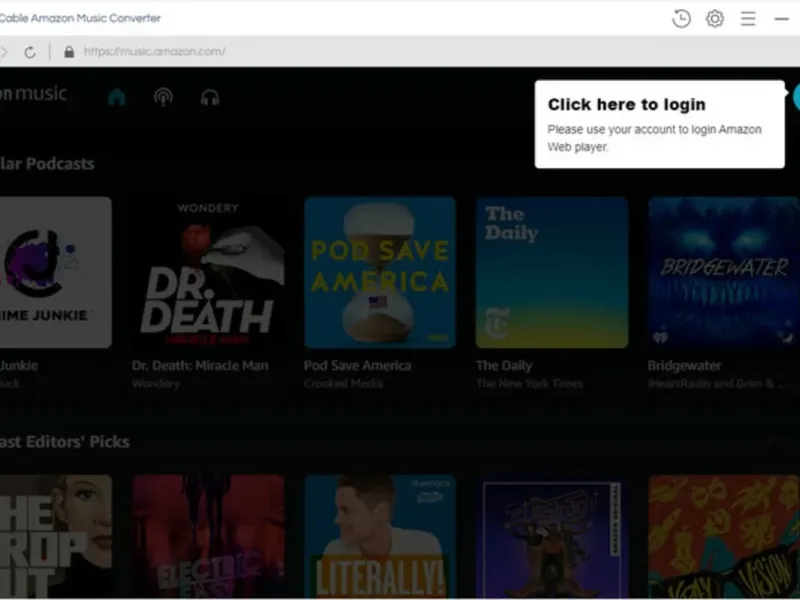This screenshot has width=800, height=600.
Task: Open Pod Save America cover art
Action: tap(380, 272)
